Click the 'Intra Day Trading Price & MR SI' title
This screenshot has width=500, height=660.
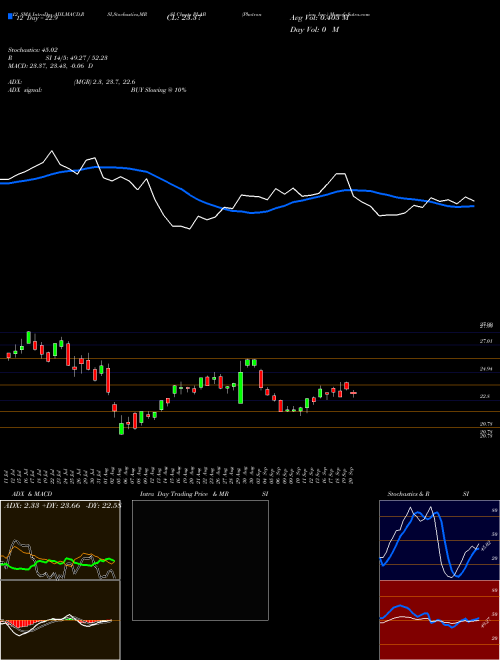204,494
